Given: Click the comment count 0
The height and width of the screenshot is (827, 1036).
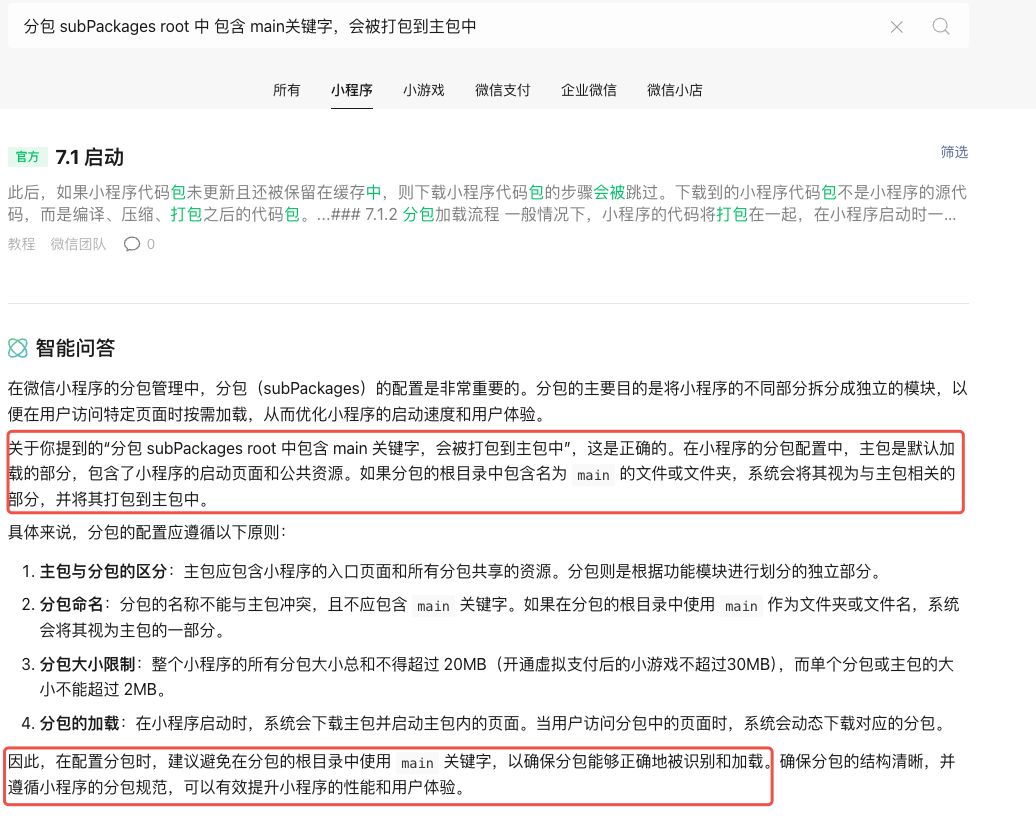Looking at the screenshot, I should click(x=151, y=244).
